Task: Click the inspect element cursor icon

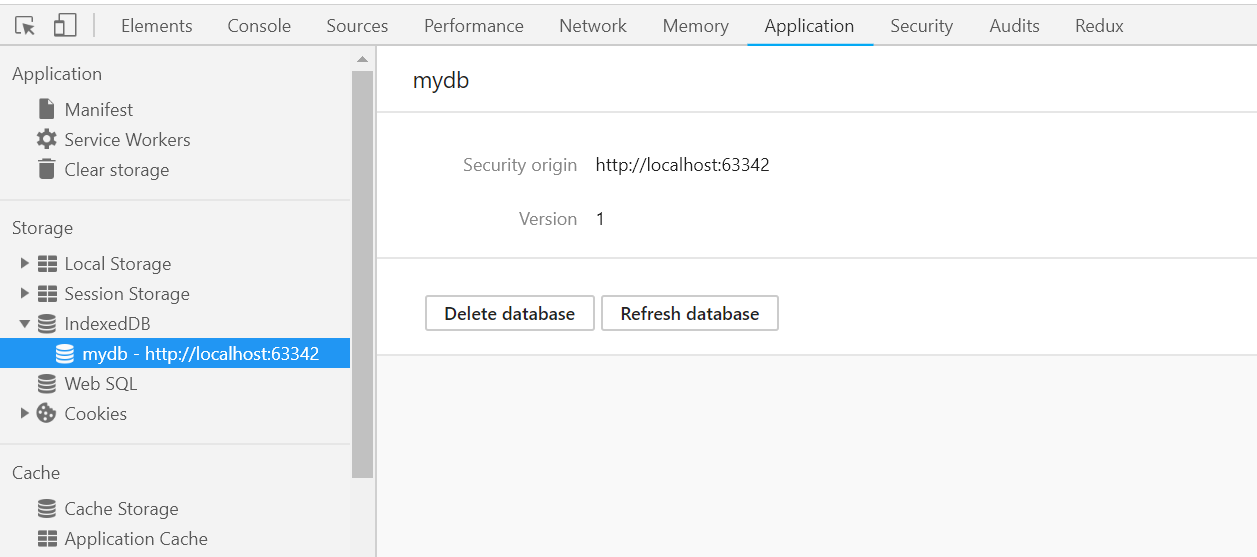Action: pos(25,26)
